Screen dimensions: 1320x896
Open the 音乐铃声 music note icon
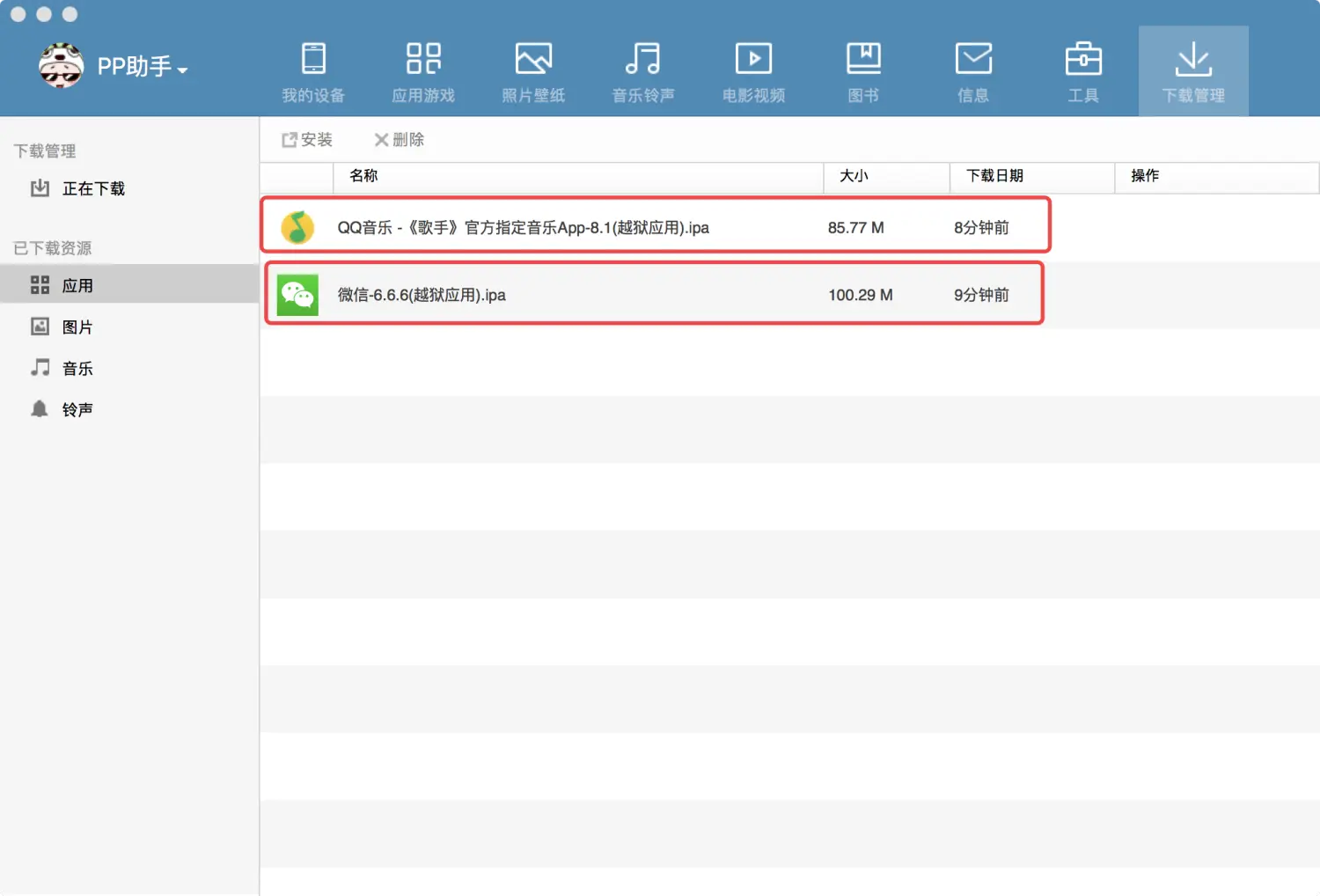(x=643, y=58)
